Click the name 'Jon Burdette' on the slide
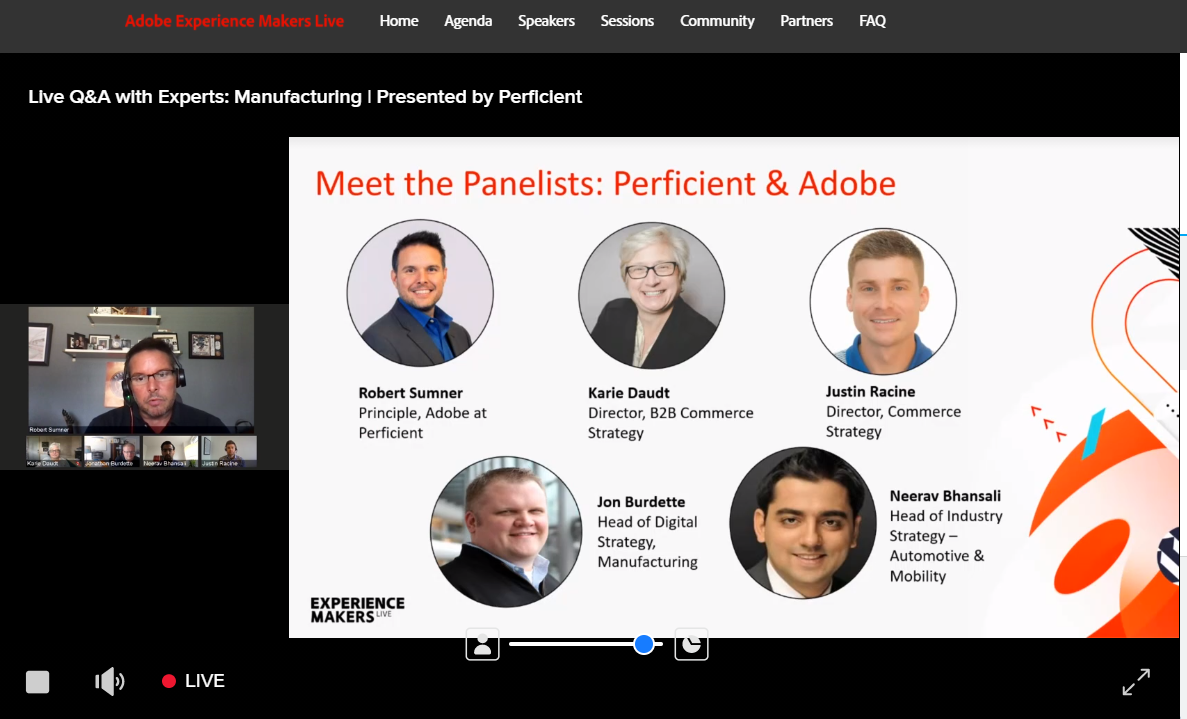Screen dimensions: 1187x719 pyautogui.click(x=641, y=502)
